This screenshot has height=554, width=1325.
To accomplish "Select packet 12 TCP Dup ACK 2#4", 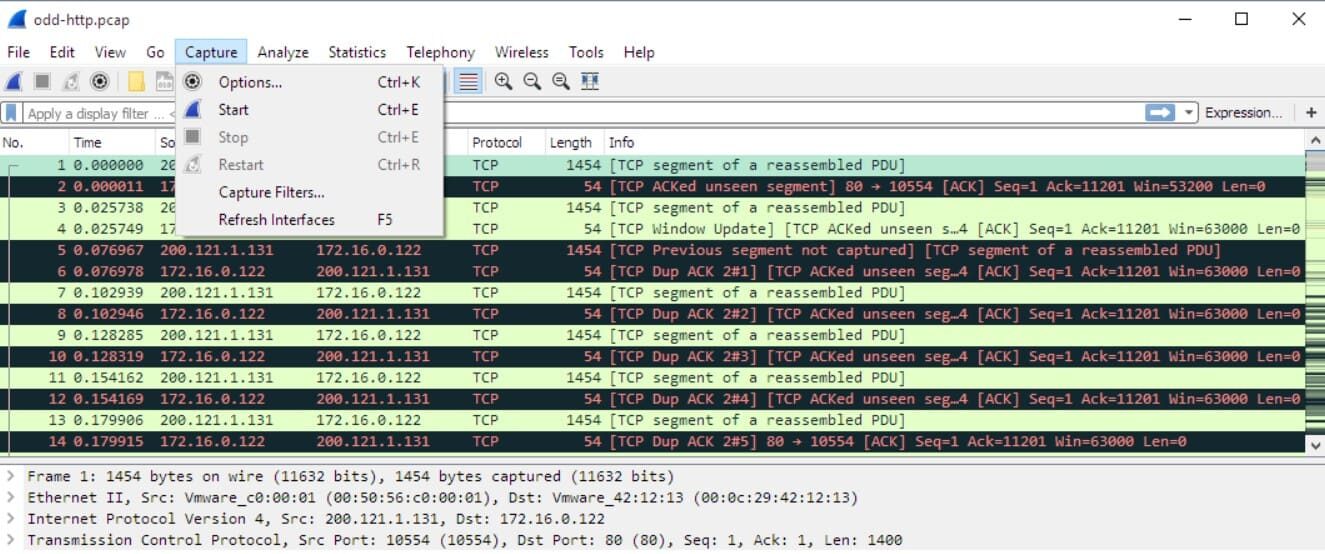I will pos(653,399).
